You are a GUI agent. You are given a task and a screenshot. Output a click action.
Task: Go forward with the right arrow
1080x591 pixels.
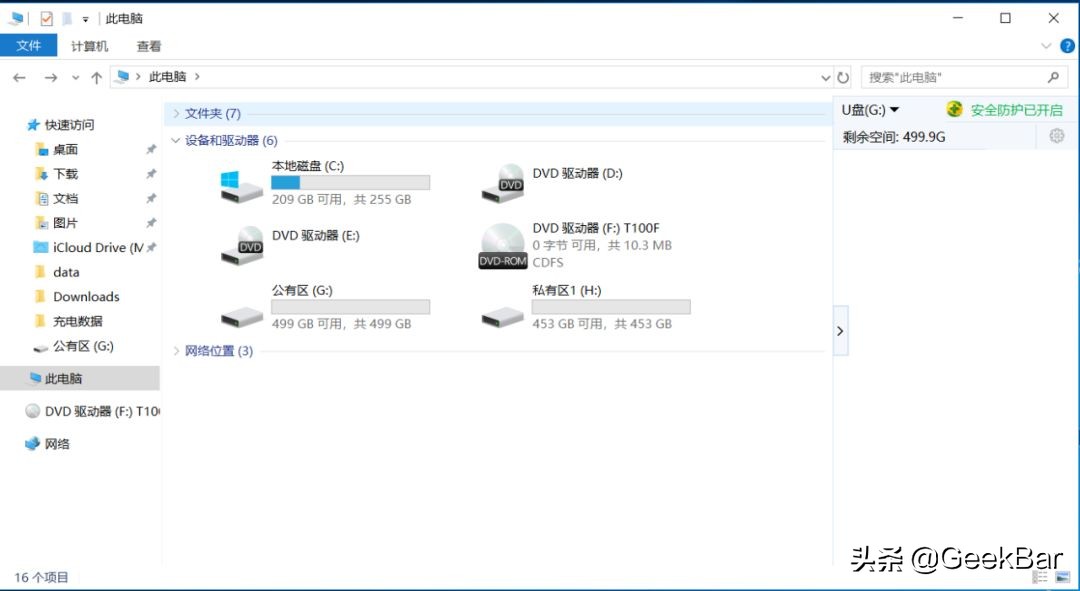[50, 77]
